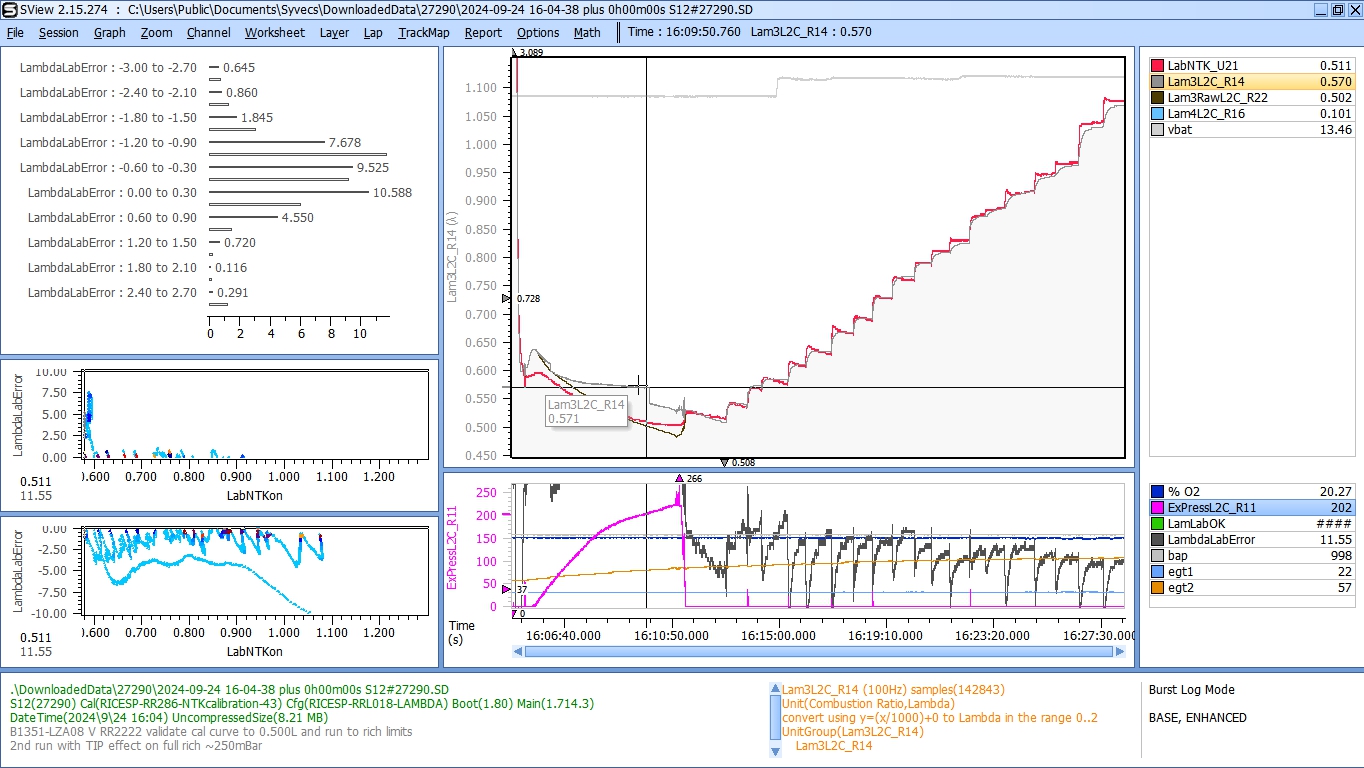Click the magenta 266 upper-limit marker triangle
Image resolution: width=1364 pixels, height=768 pixels.
[x=680, y=479]
